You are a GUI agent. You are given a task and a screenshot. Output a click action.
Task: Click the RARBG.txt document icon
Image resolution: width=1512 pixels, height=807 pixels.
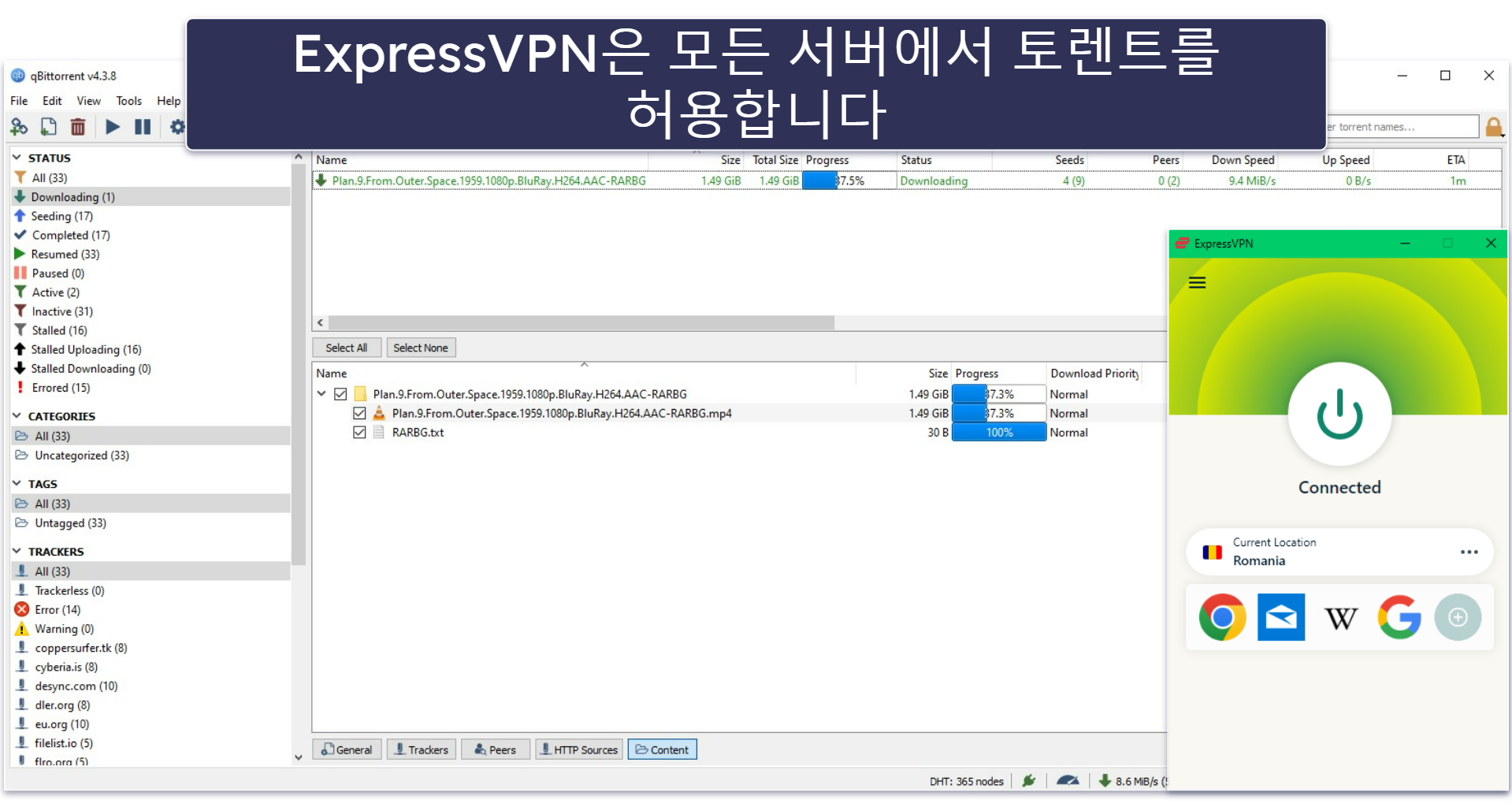coord(379,432)
